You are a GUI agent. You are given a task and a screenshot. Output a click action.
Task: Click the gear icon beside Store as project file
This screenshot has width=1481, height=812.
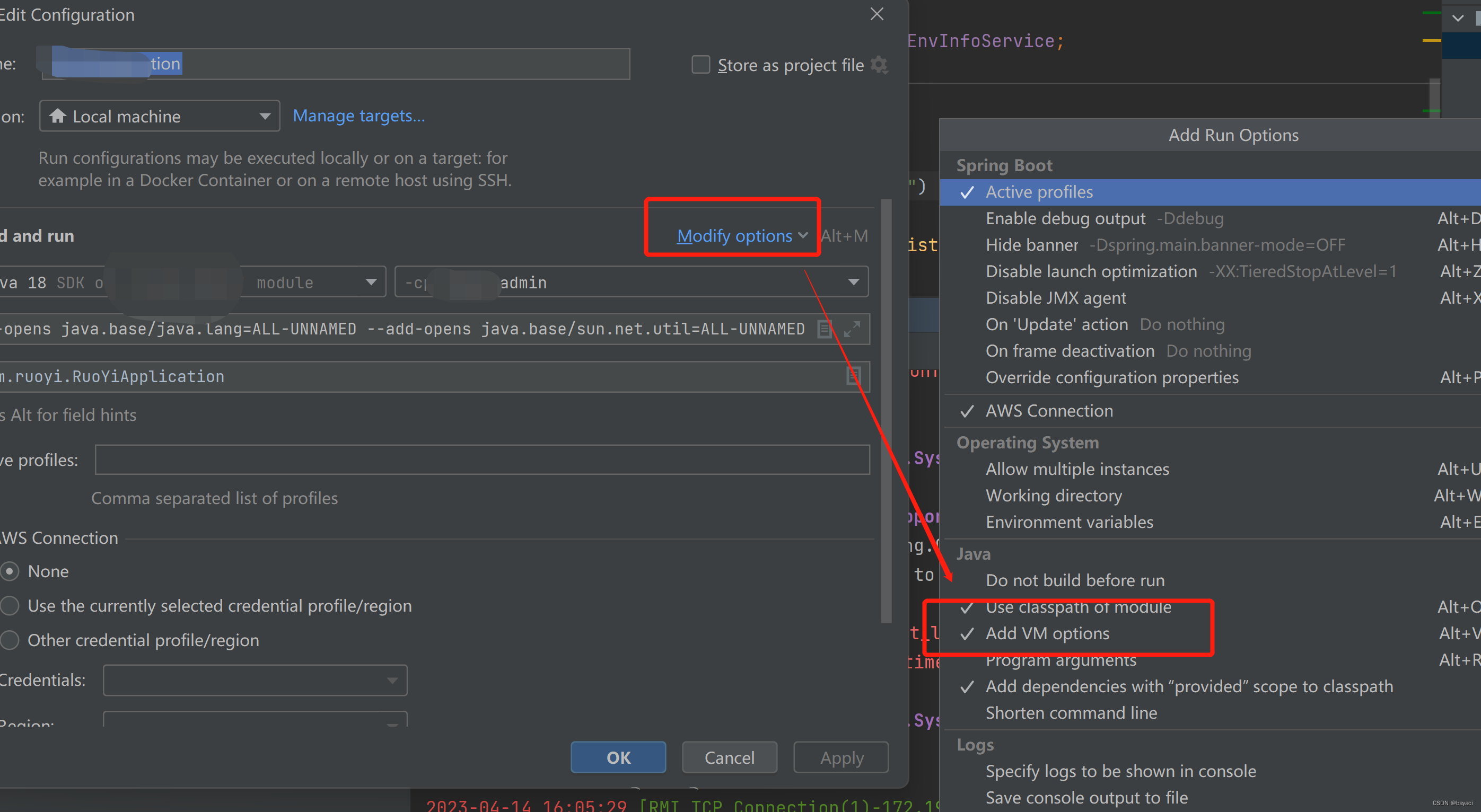coord(879,65)
